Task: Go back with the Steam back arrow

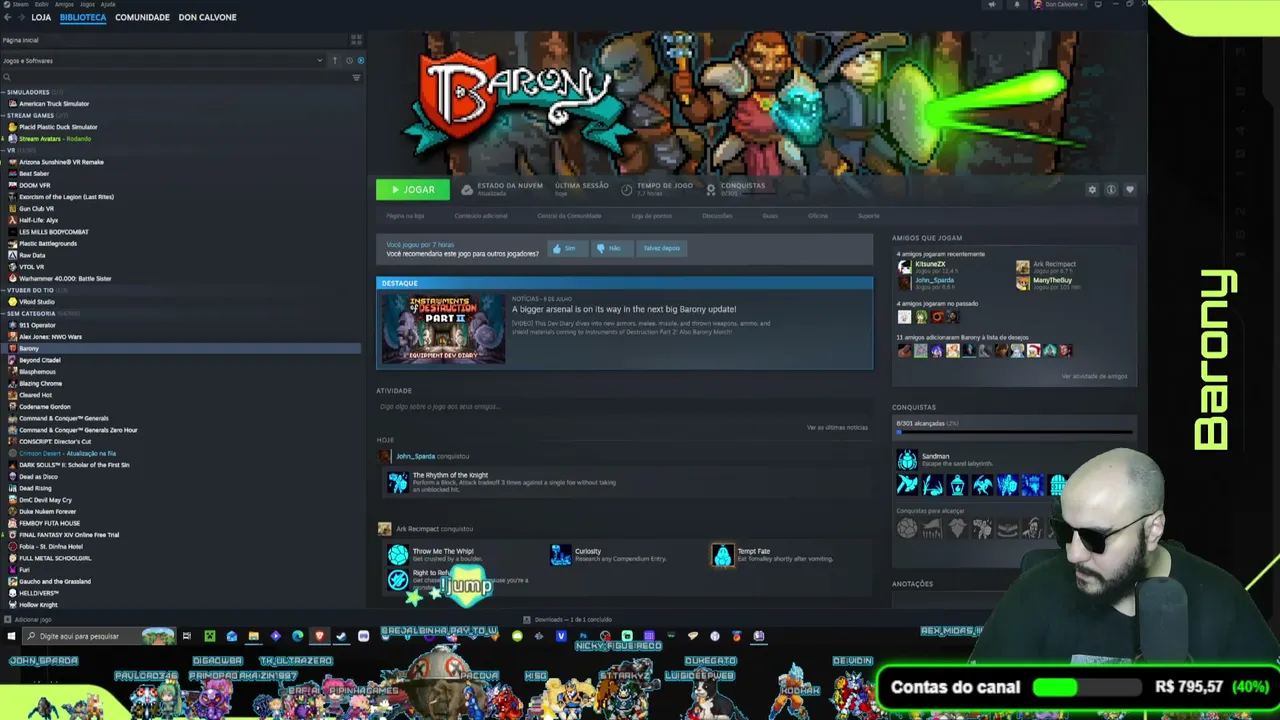Action: pos(7,17)
